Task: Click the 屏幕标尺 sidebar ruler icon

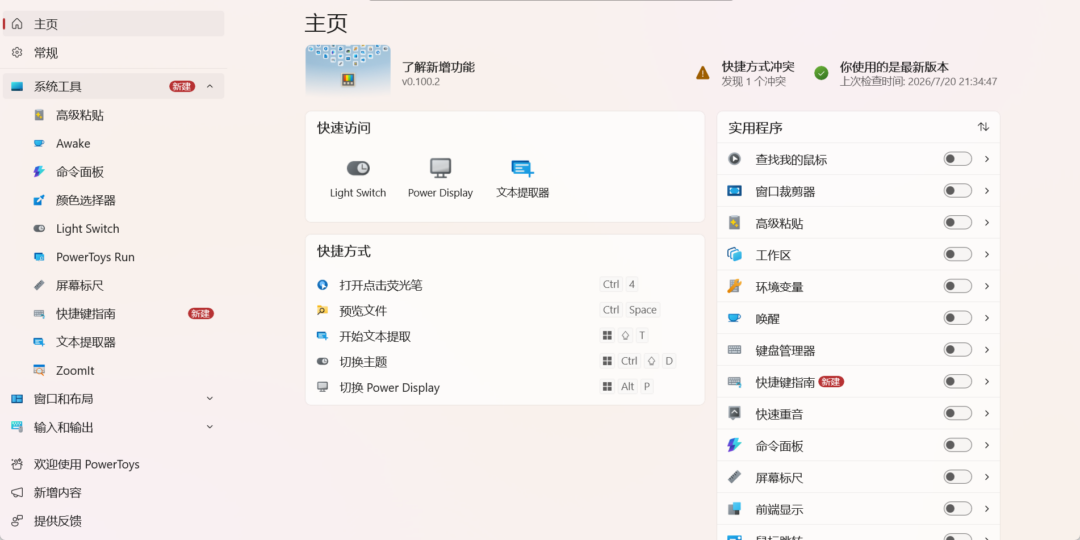Action: coord(39,285)
